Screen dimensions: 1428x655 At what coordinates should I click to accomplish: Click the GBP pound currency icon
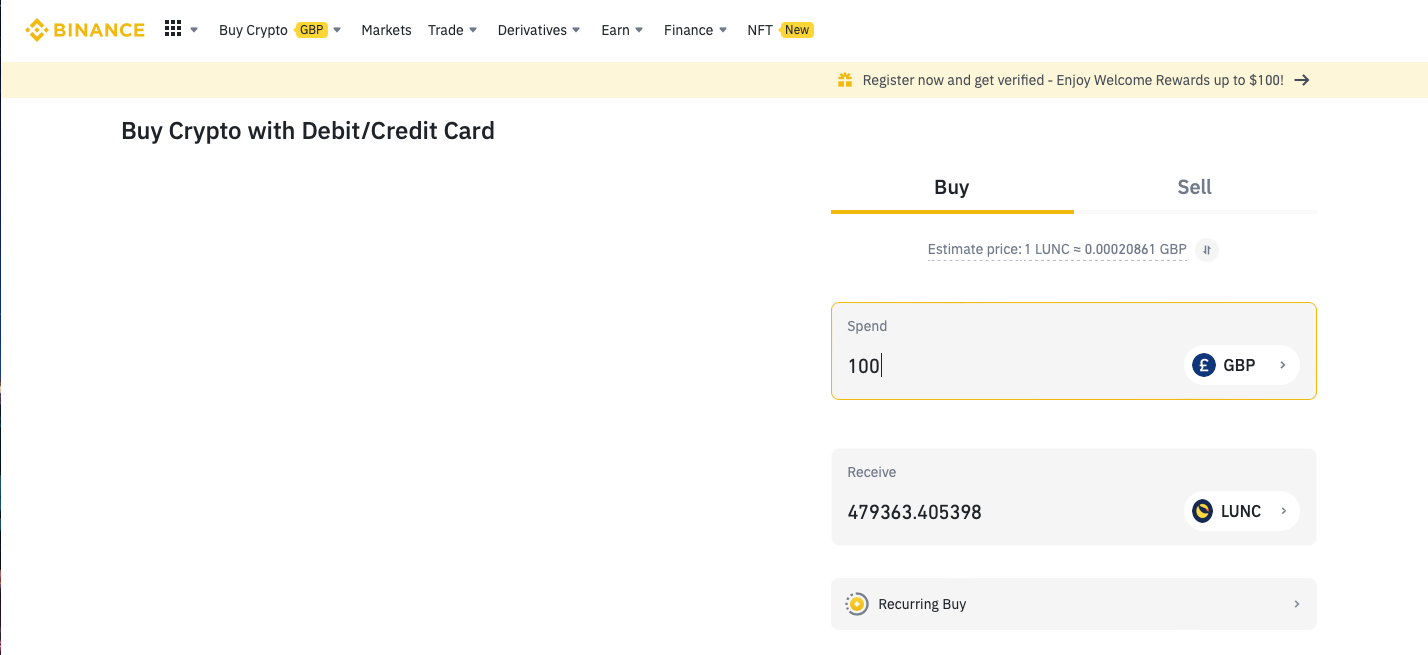1203,365
